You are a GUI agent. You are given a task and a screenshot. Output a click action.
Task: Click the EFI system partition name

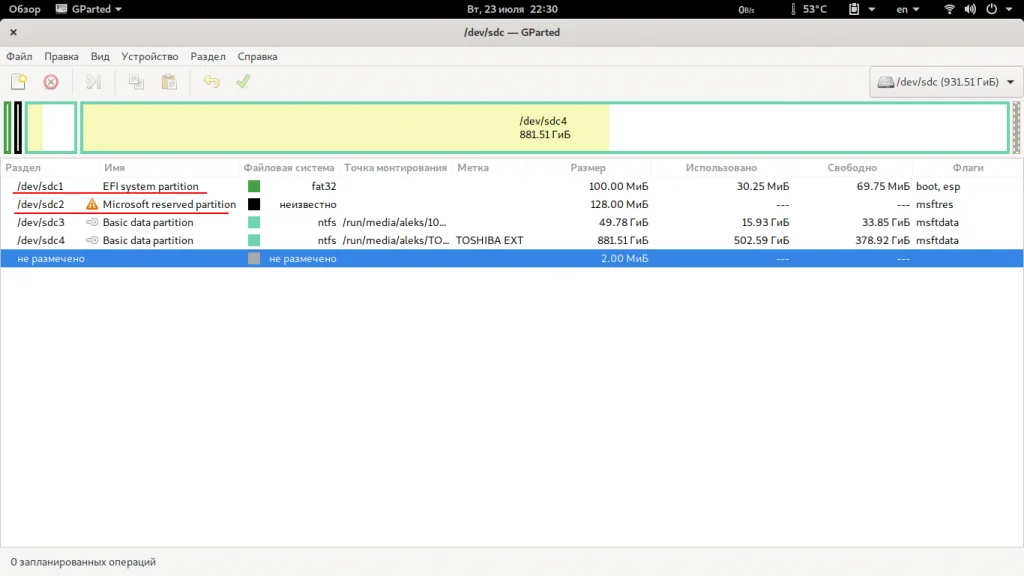[150, 186]
